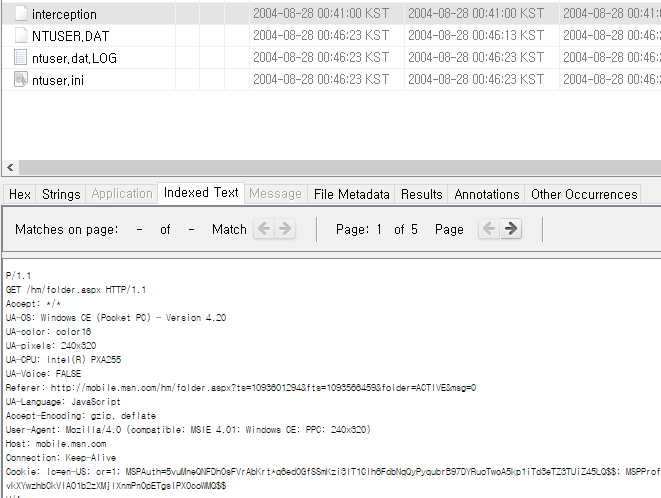The width and height of the screenshot is (661, 498).
Task: Click the 'UA-color: color16' line
Action: point(48,331)
